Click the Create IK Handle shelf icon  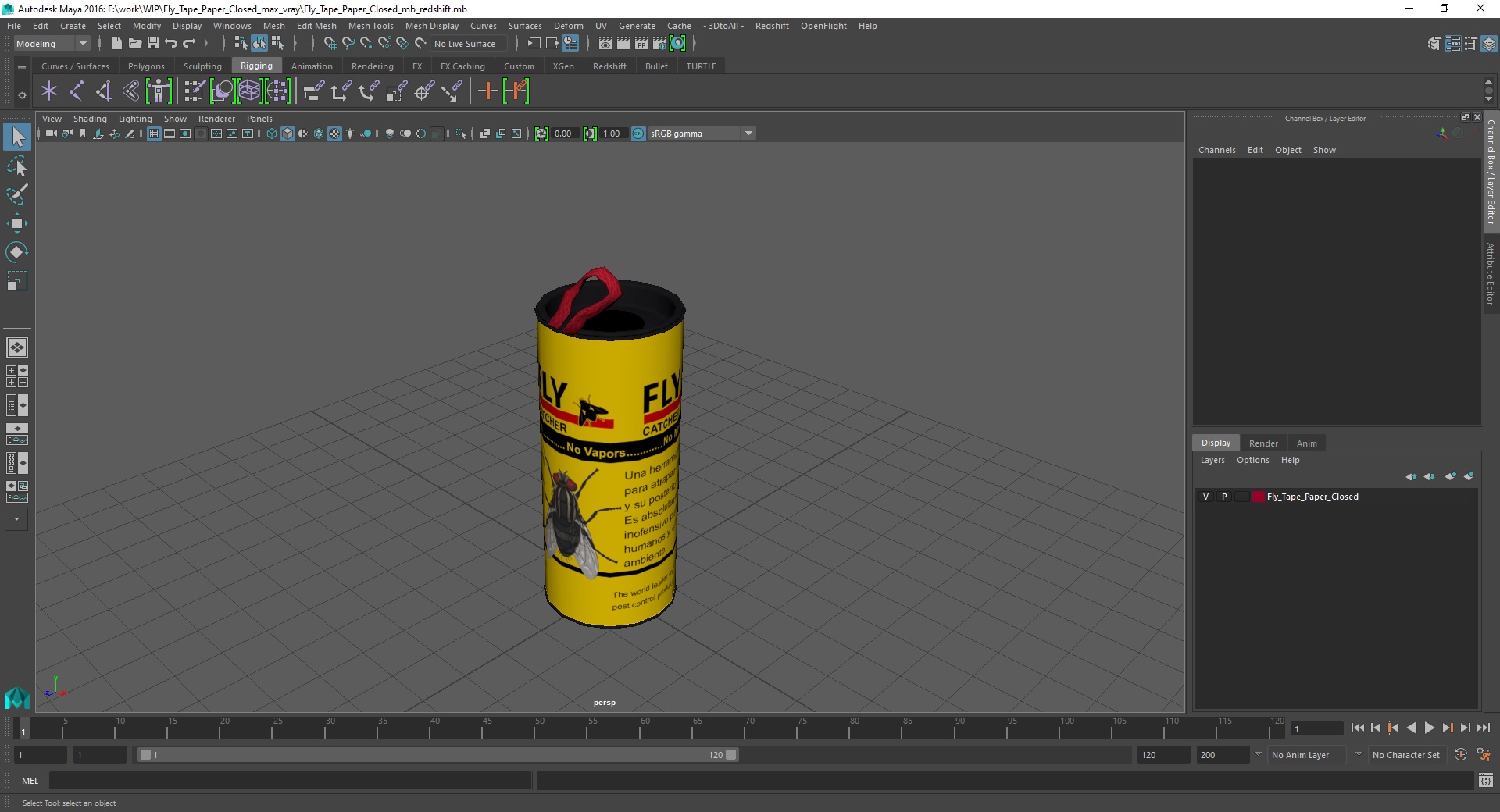(x=104, y=91)
